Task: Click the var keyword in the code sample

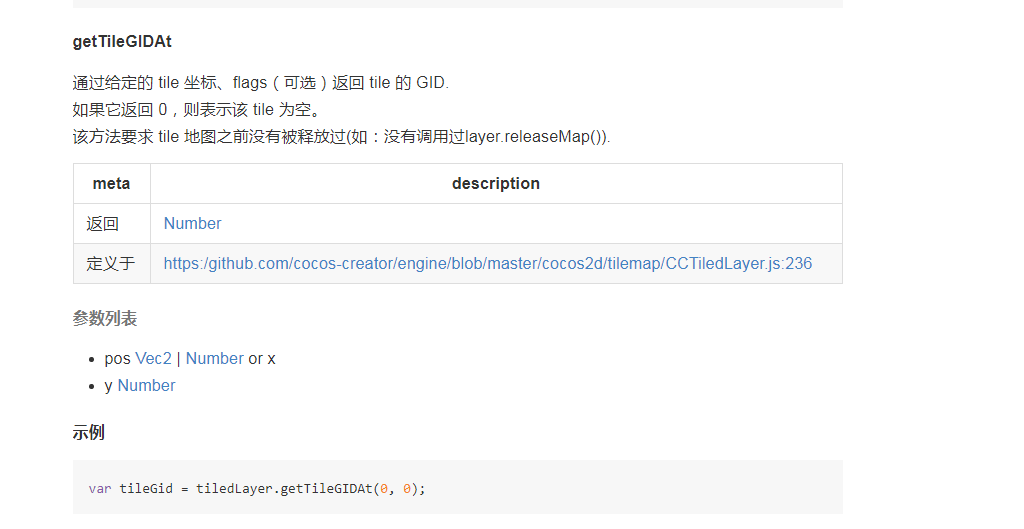Action: [x=100, y=489]
